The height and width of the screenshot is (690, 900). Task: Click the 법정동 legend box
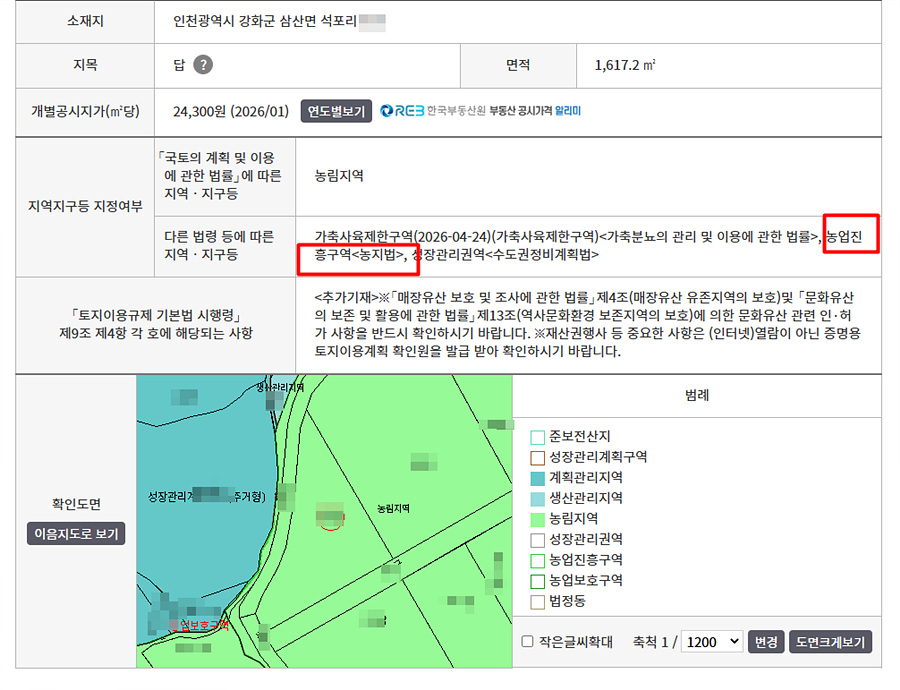pyautogui.click(x=537, y=602)
